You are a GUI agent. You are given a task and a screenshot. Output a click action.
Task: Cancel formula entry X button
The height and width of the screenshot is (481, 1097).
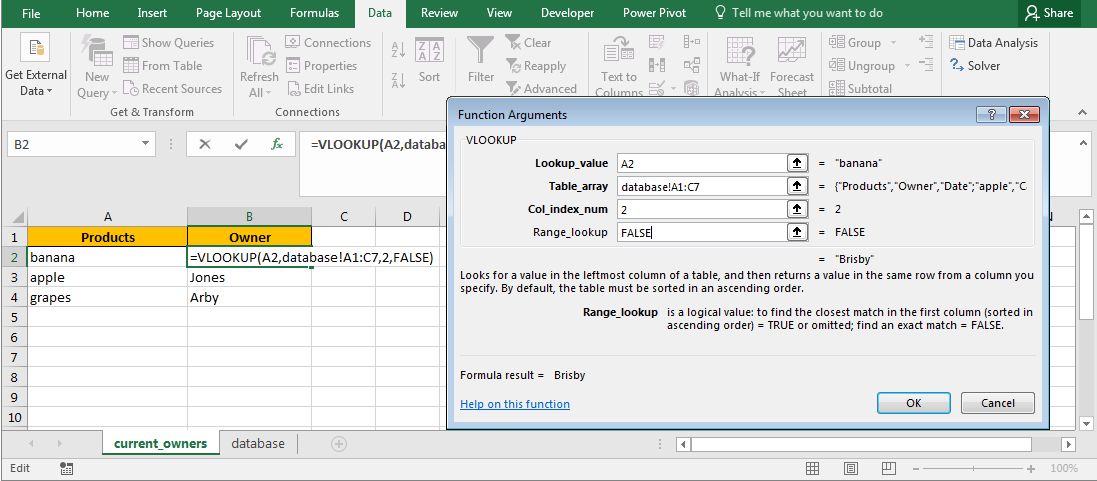(x=205, y=144)
